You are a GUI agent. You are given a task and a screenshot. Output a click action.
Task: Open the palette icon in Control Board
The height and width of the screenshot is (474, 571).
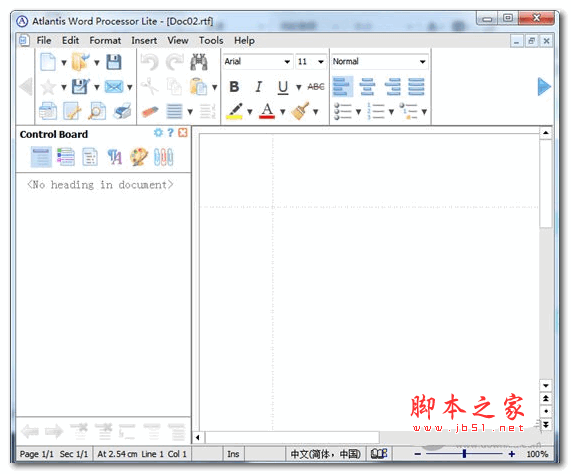(x=139, y=157)
